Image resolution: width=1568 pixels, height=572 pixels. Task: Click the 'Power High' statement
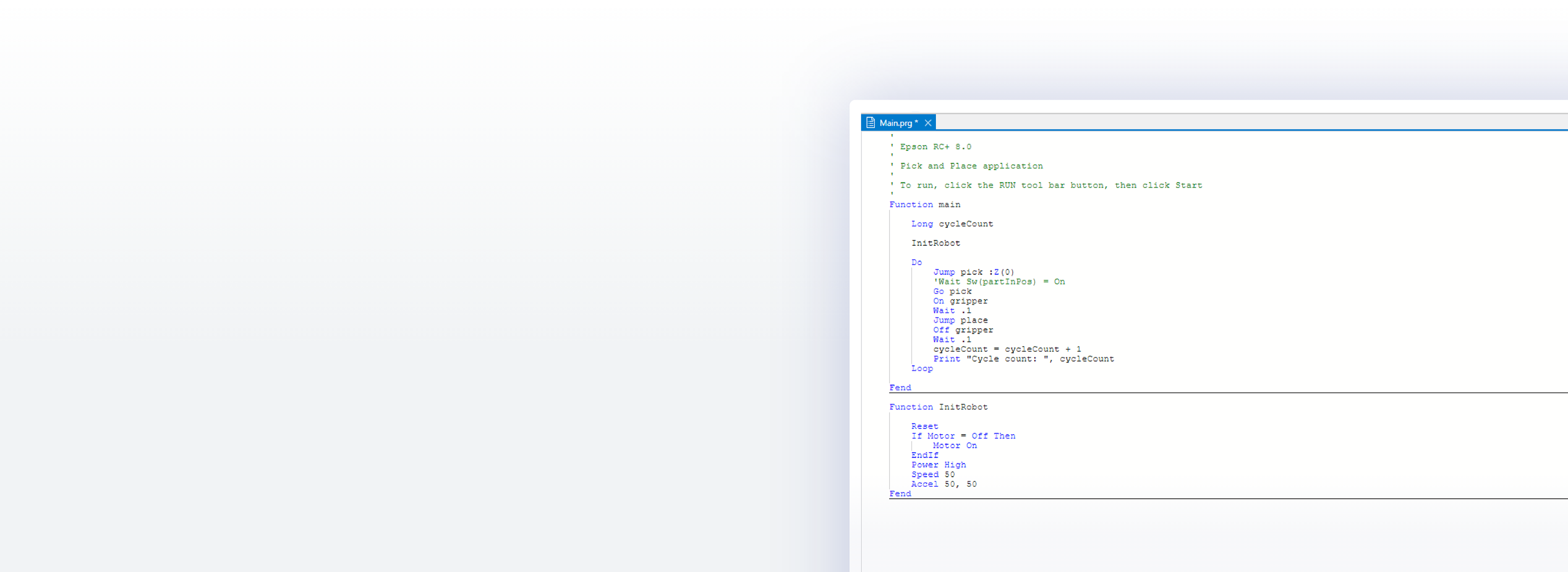(938, 465)
